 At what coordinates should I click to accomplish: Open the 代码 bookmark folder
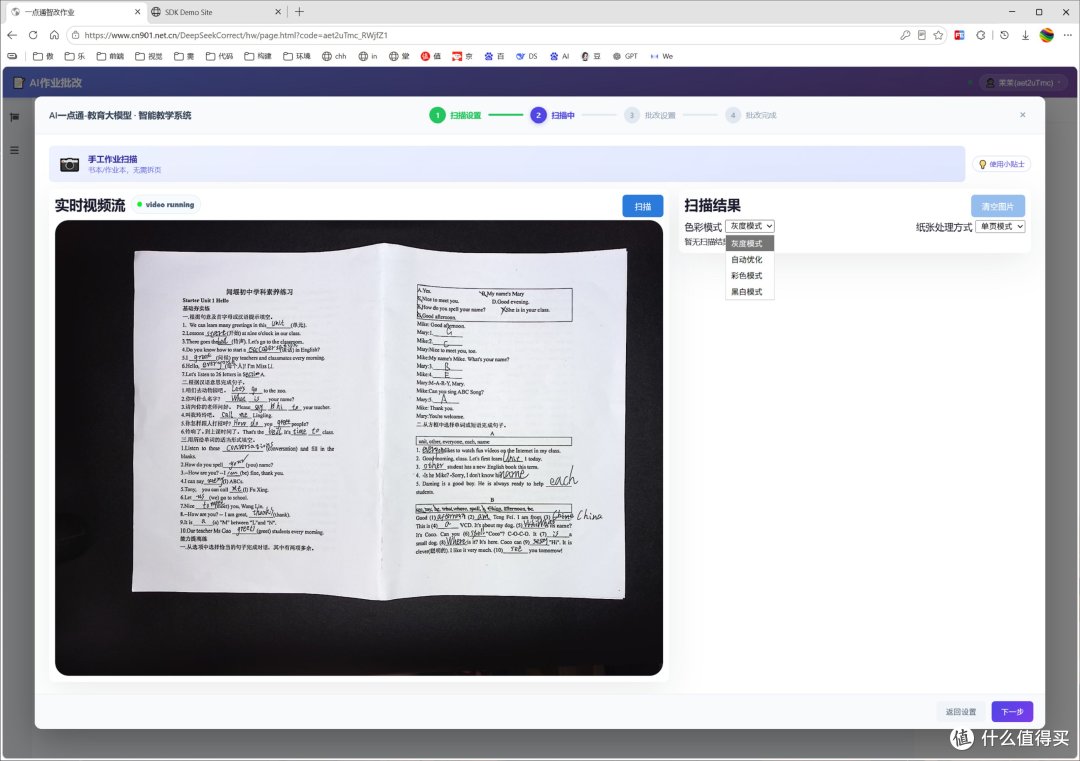click(220, 56)
